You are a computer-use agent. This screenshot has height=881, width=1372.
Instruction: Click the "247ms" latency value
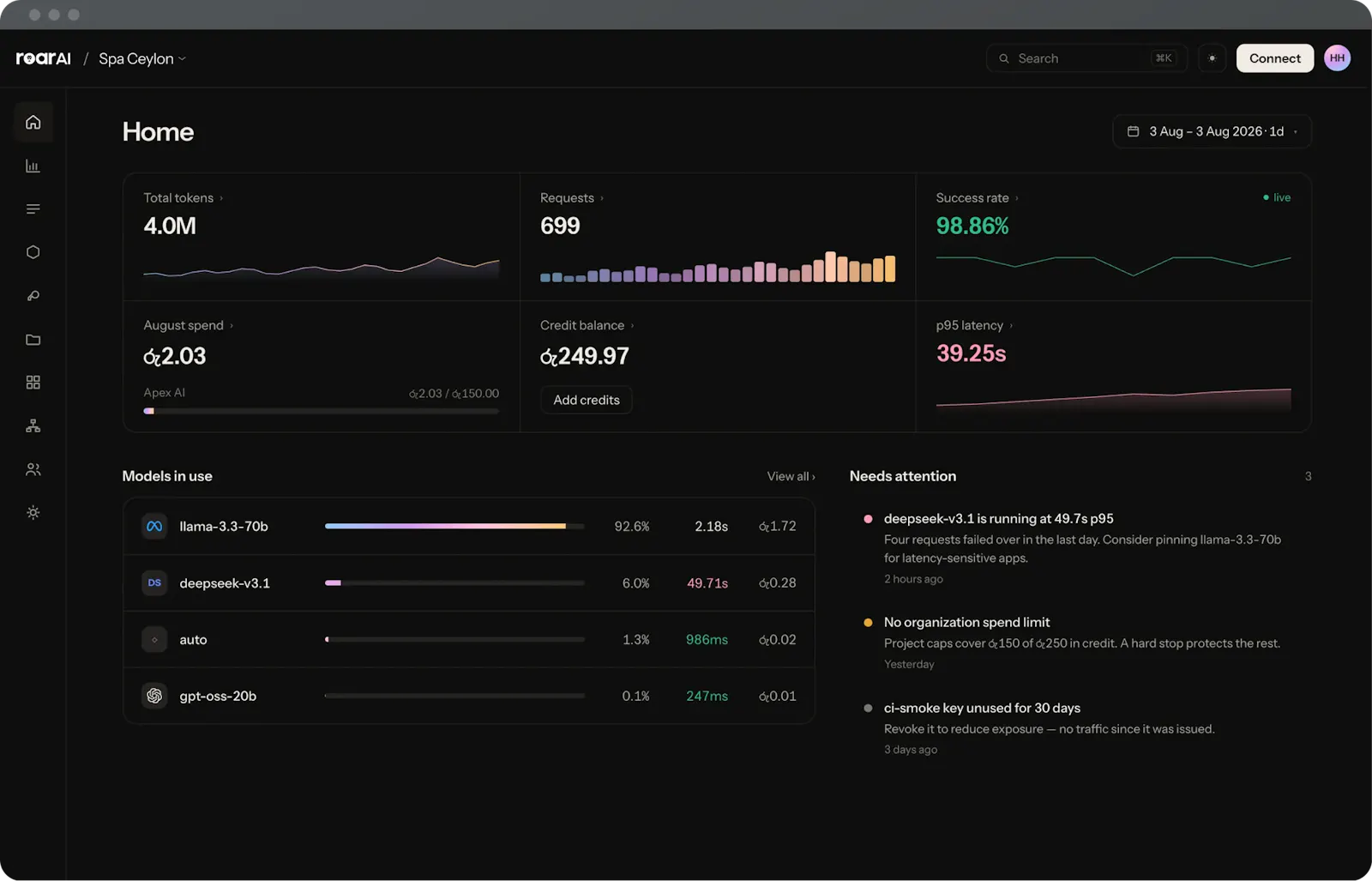(x=707, y=696)
